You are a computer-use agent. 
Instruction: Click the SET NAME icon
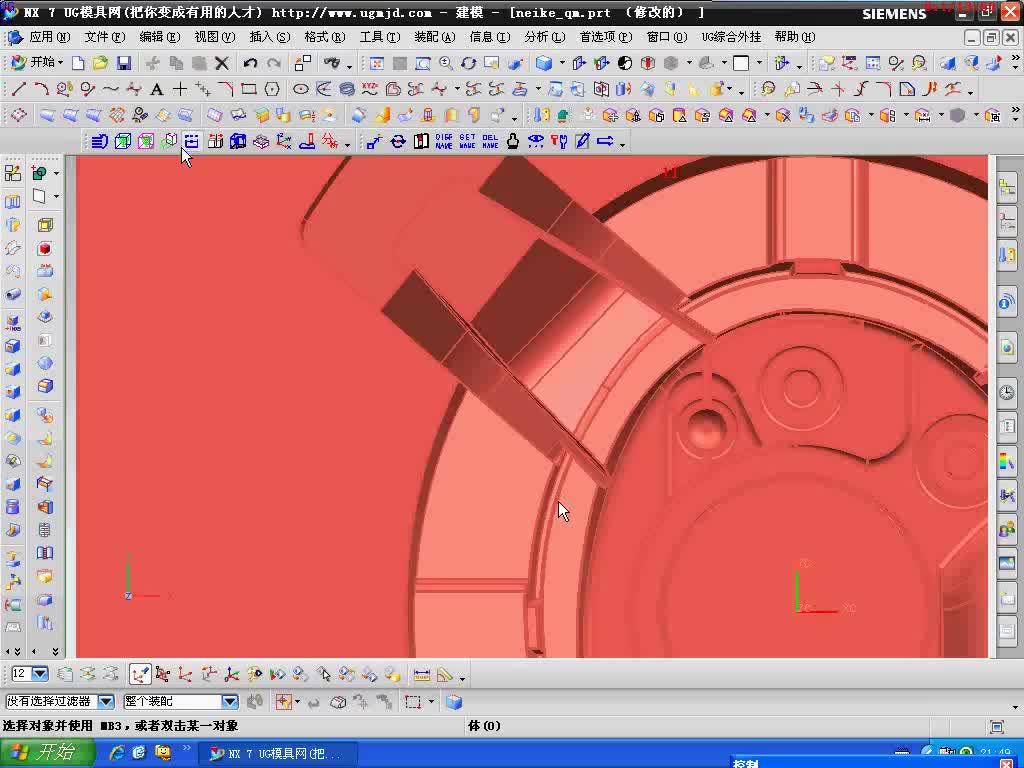(x=467, y=141)
